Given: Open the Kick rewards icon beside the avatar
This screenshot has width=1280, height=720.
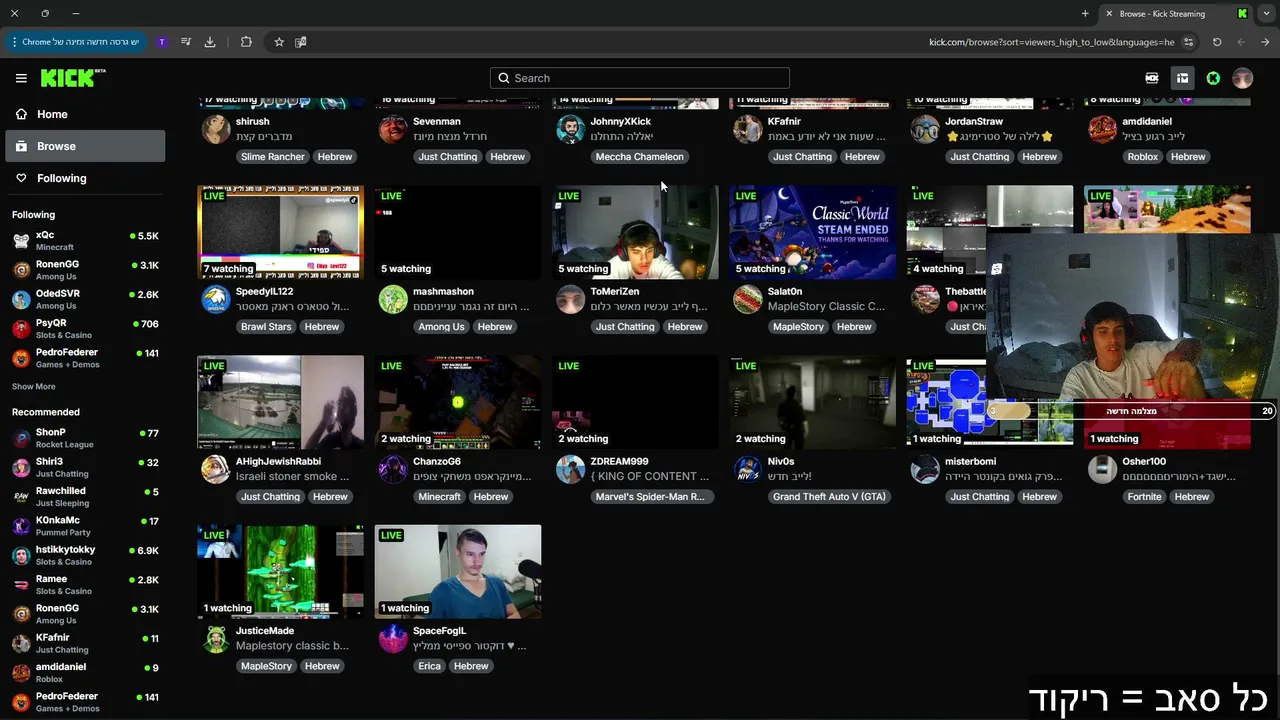Looking at the screenshot, I should [1213, 78].
